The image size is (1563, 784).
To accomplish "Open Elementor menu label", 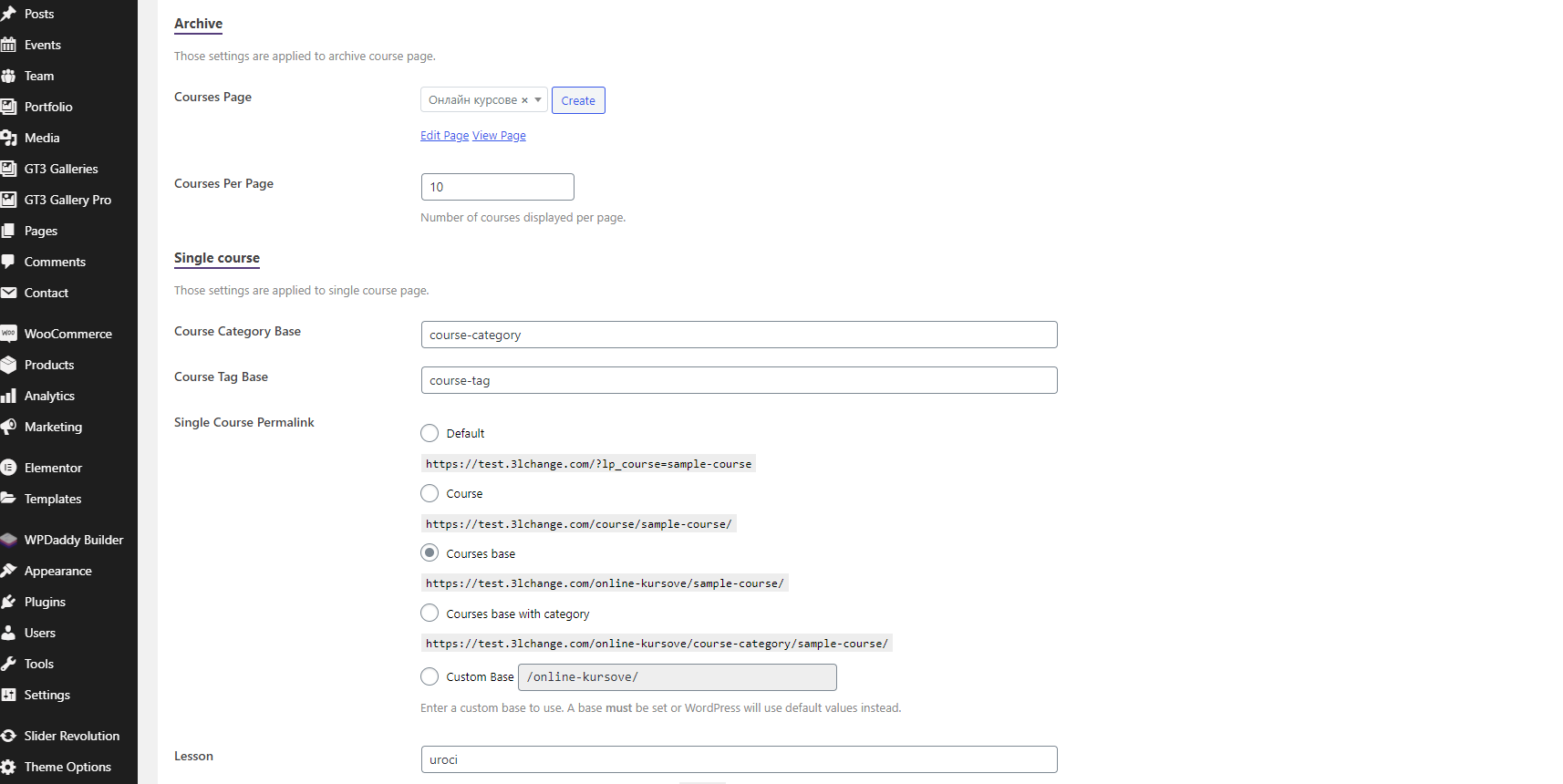I will coord(53,468).
